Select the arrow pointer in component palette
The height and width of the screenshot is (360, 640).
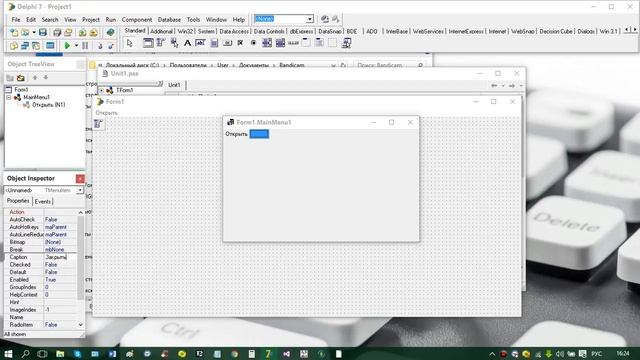coord(130,43)
